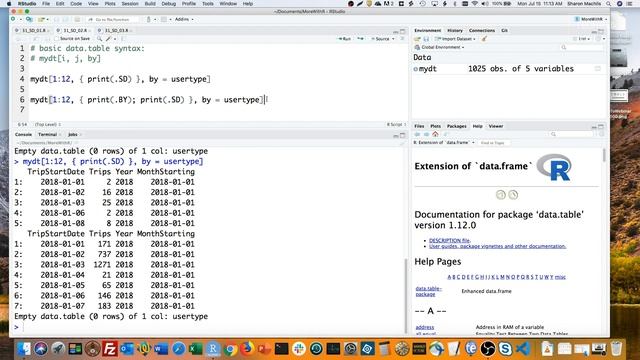Click the misc link in alphabet index
Viewport: 640px width, 360px height.
coord(560,277)
